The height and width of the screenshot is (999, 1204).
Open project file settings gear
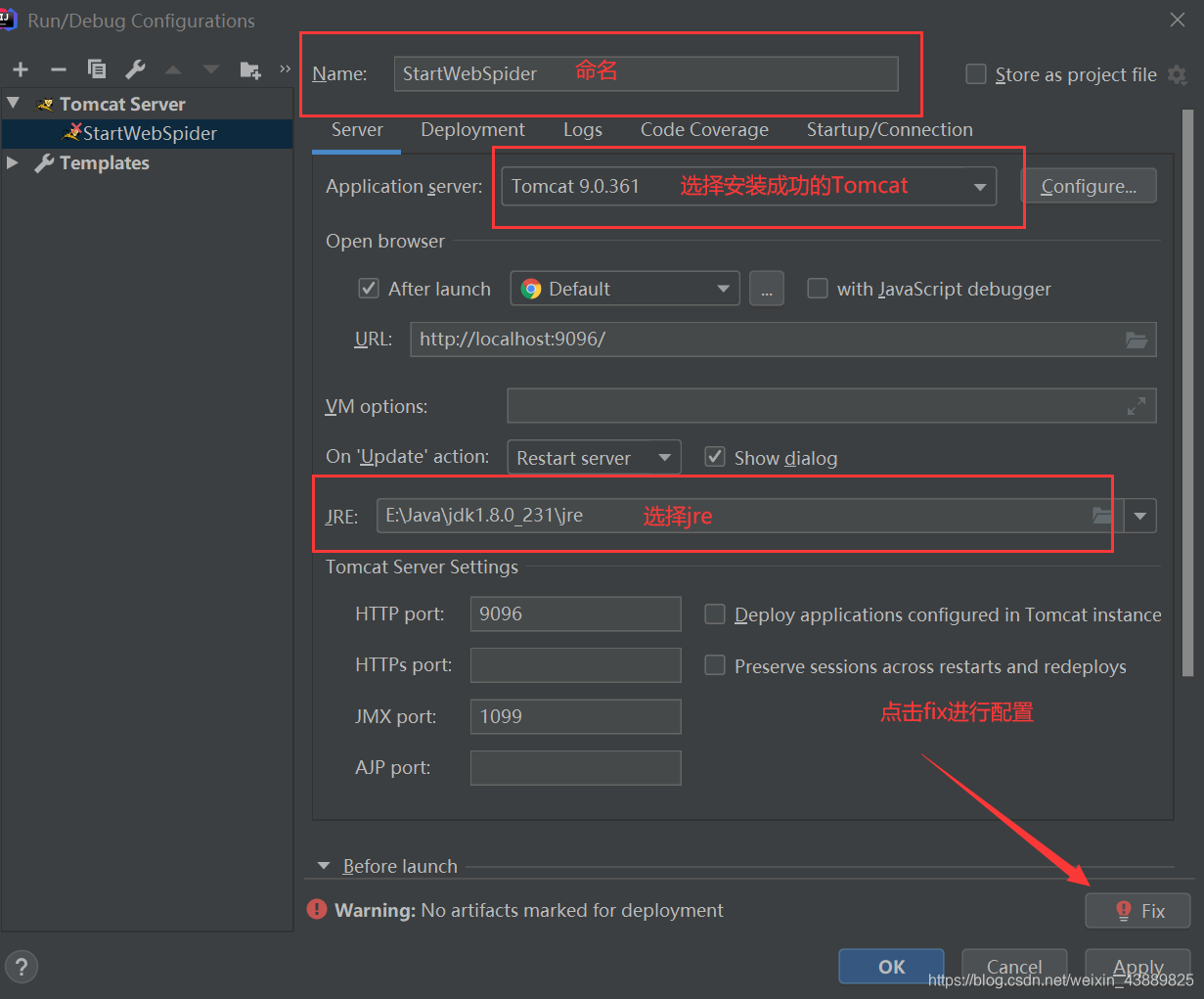1178,75
